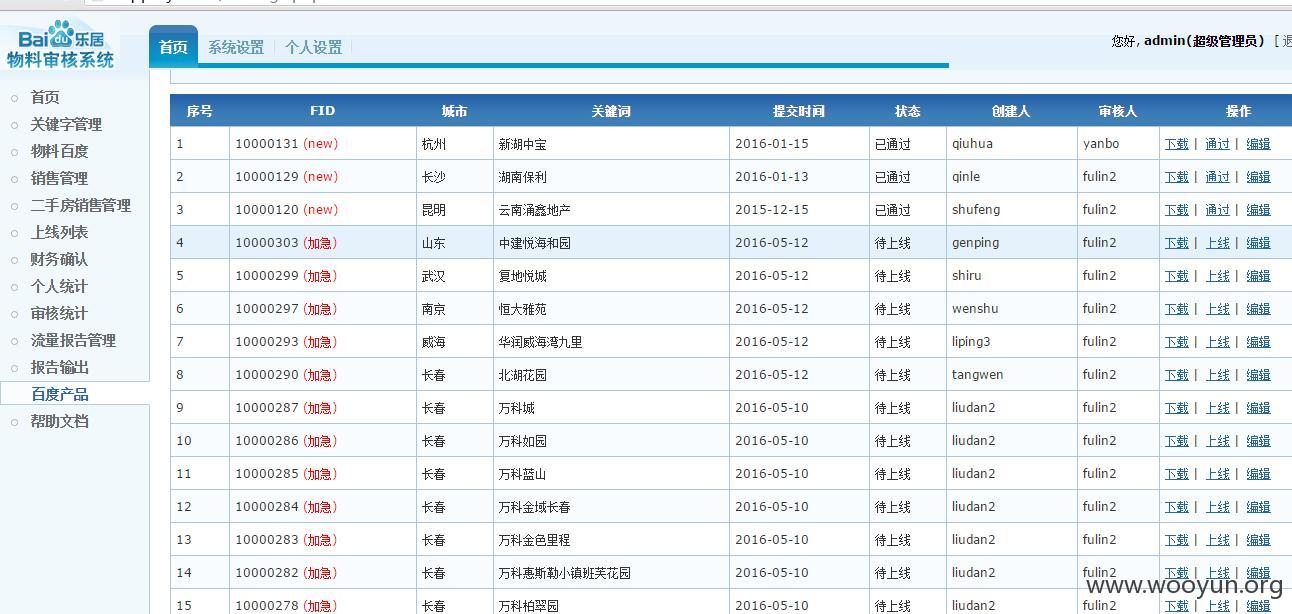
Task: Click 编辑 link for 万科城 row
Action: pos(1258,408)
